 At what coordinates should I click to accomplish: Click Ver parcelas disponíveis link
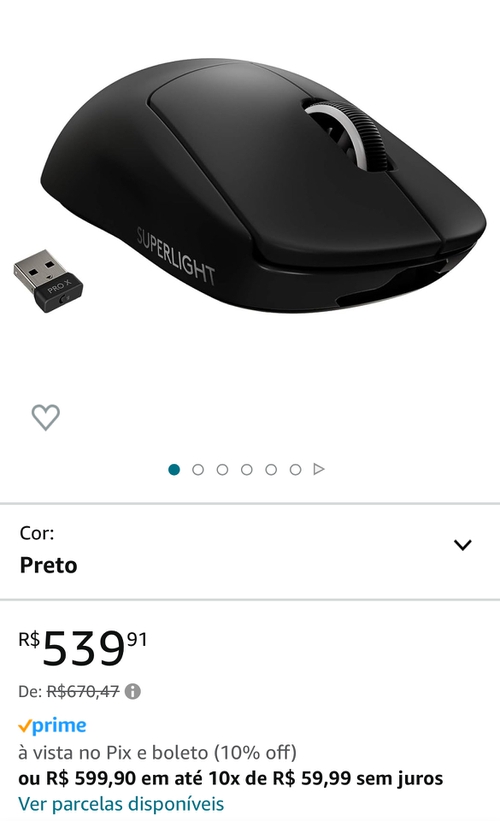pos(121,804)
